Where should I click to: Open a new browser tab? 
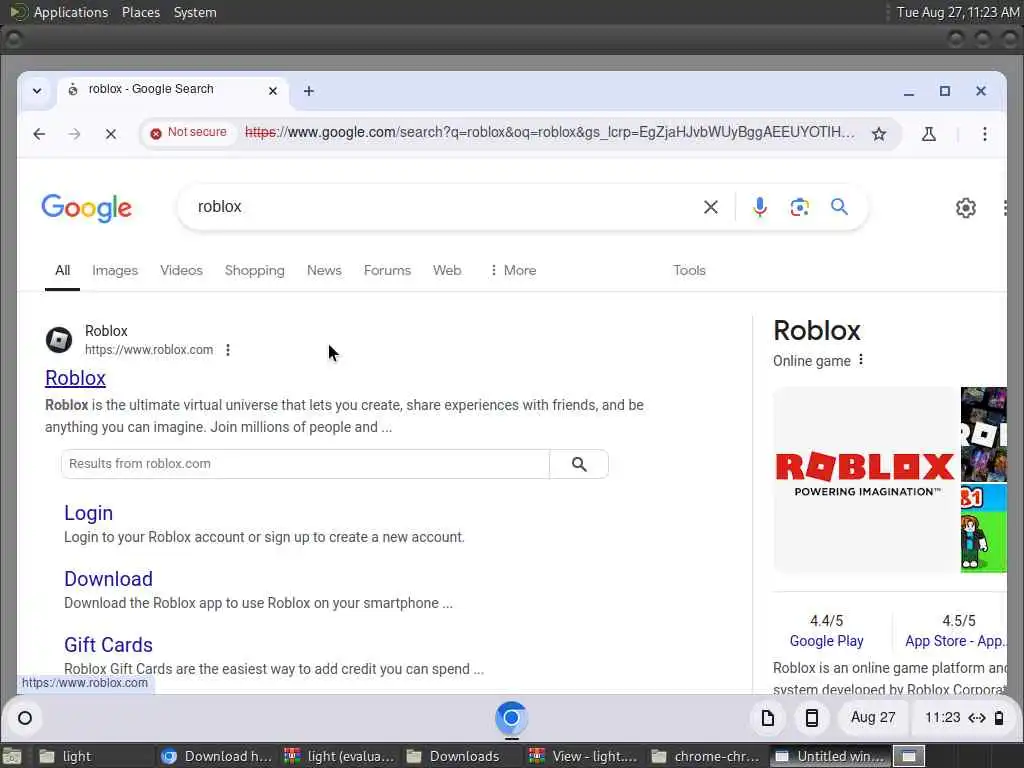pos(309,91)
